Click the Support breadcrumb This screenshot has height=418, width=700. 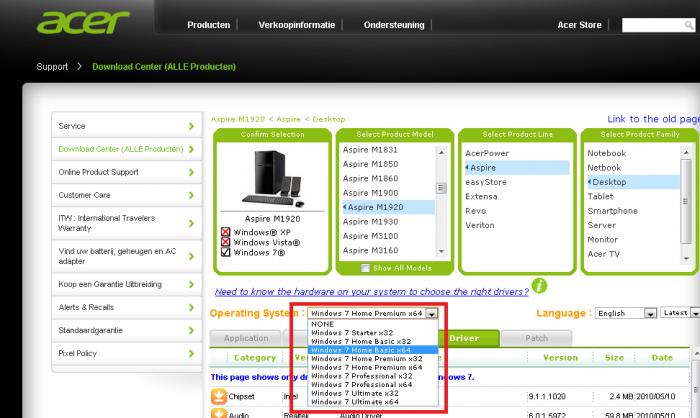pos(52,67)
